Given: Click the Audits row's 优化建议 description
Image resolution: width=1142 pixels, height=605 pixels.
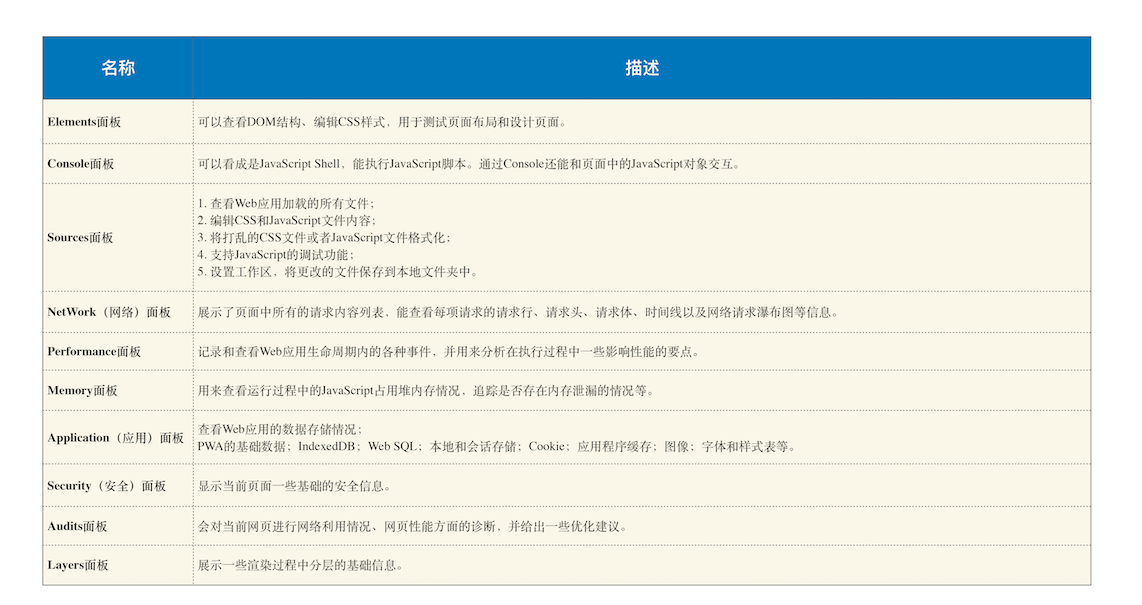Looking at the screenshot, I should tap(430, 525).
